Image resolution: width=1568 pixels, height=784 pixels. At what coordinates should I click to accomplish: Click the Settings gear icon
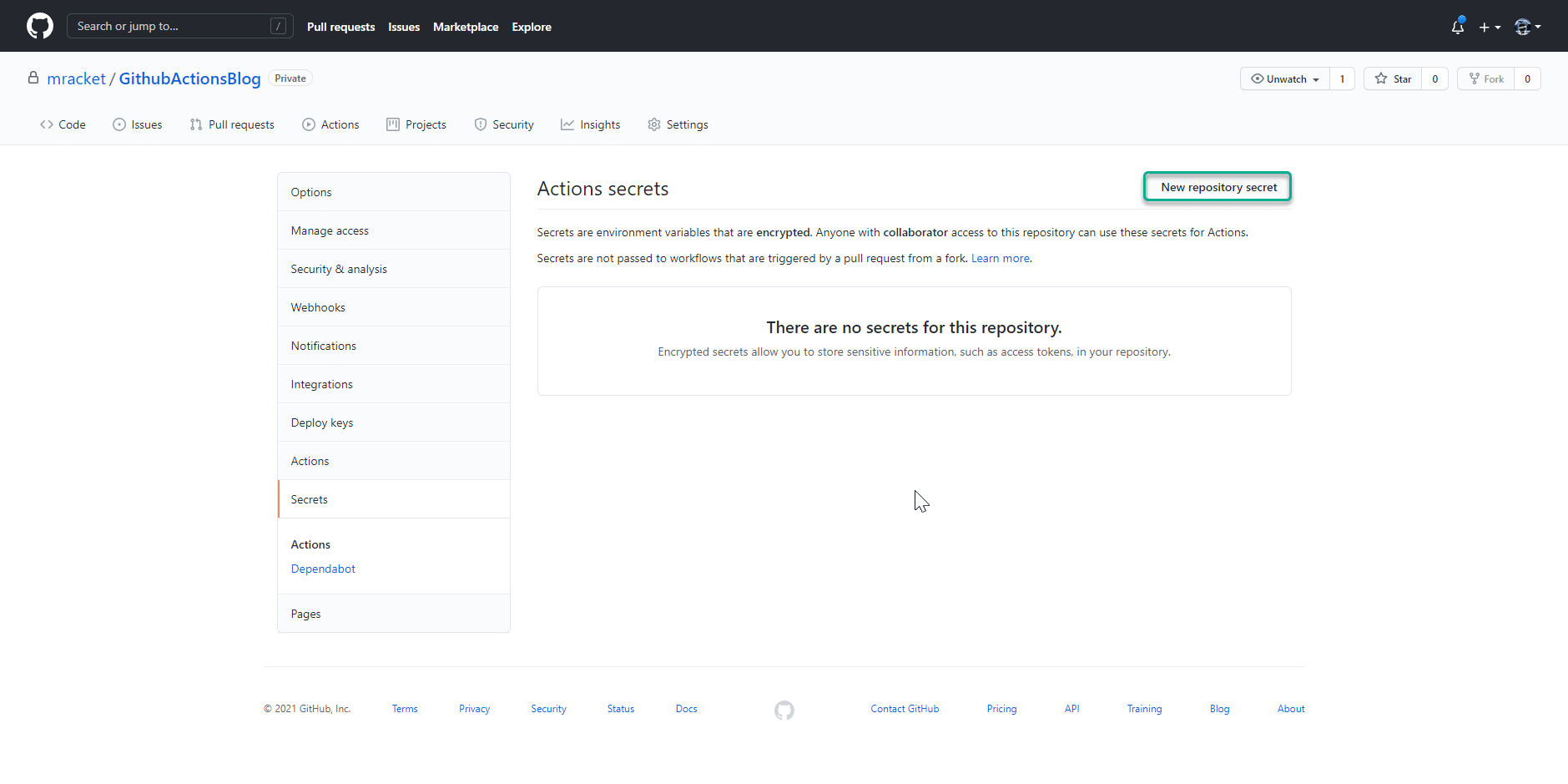click(654, 124)
